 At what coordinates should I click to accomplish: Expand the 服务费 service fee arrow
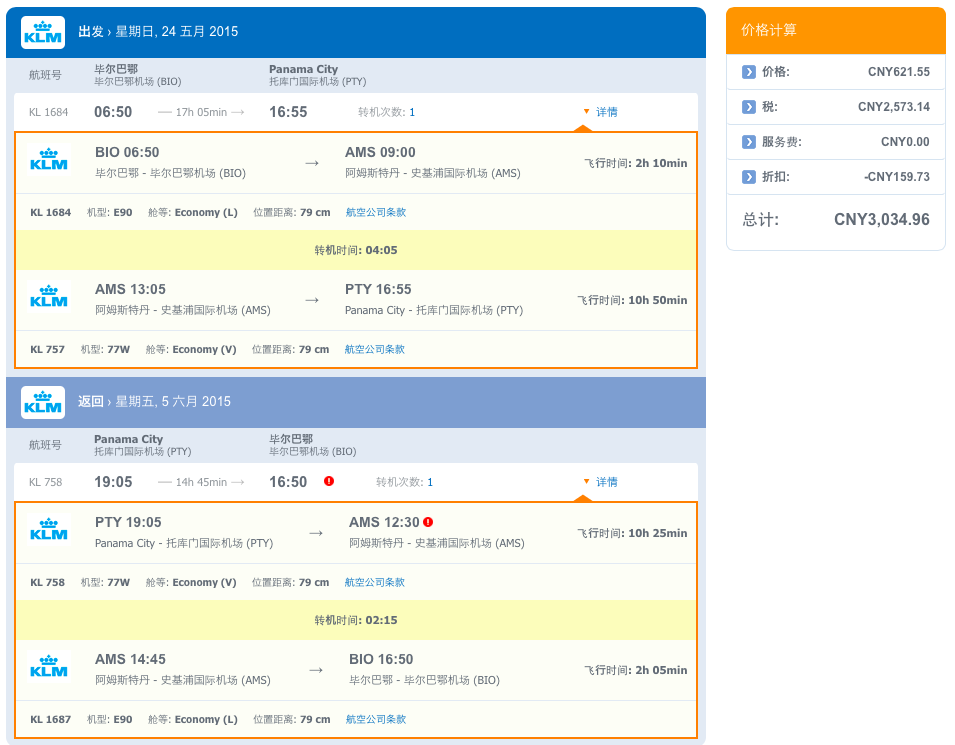coord(749,142)
